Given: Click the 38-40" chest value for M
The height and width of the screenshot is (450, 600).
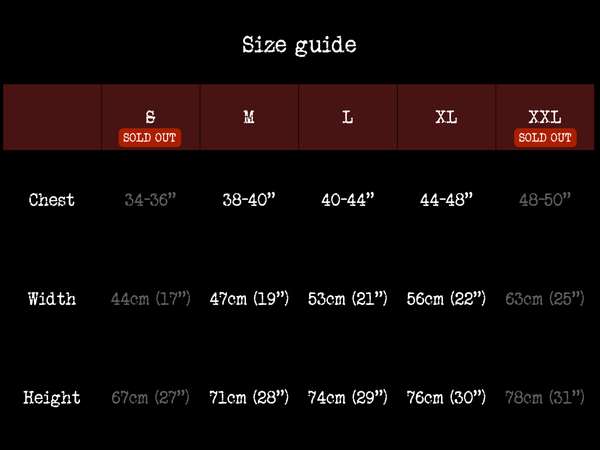Looking at the screenshot, I should (249, 200).
